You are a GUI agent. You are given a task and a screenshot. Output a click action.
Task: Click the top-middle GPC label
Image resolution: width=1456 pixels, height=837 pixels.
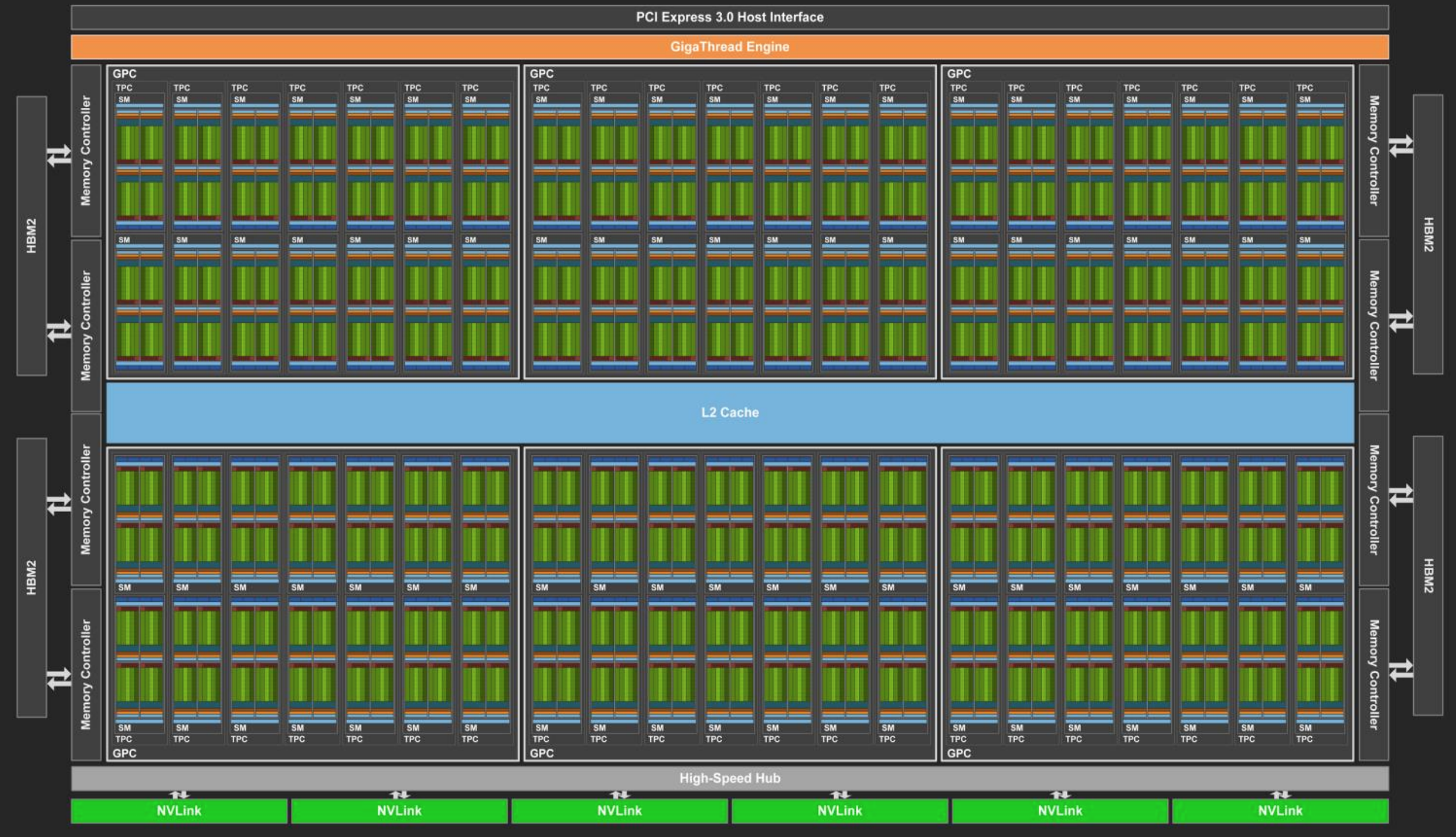tap(542, 74)
